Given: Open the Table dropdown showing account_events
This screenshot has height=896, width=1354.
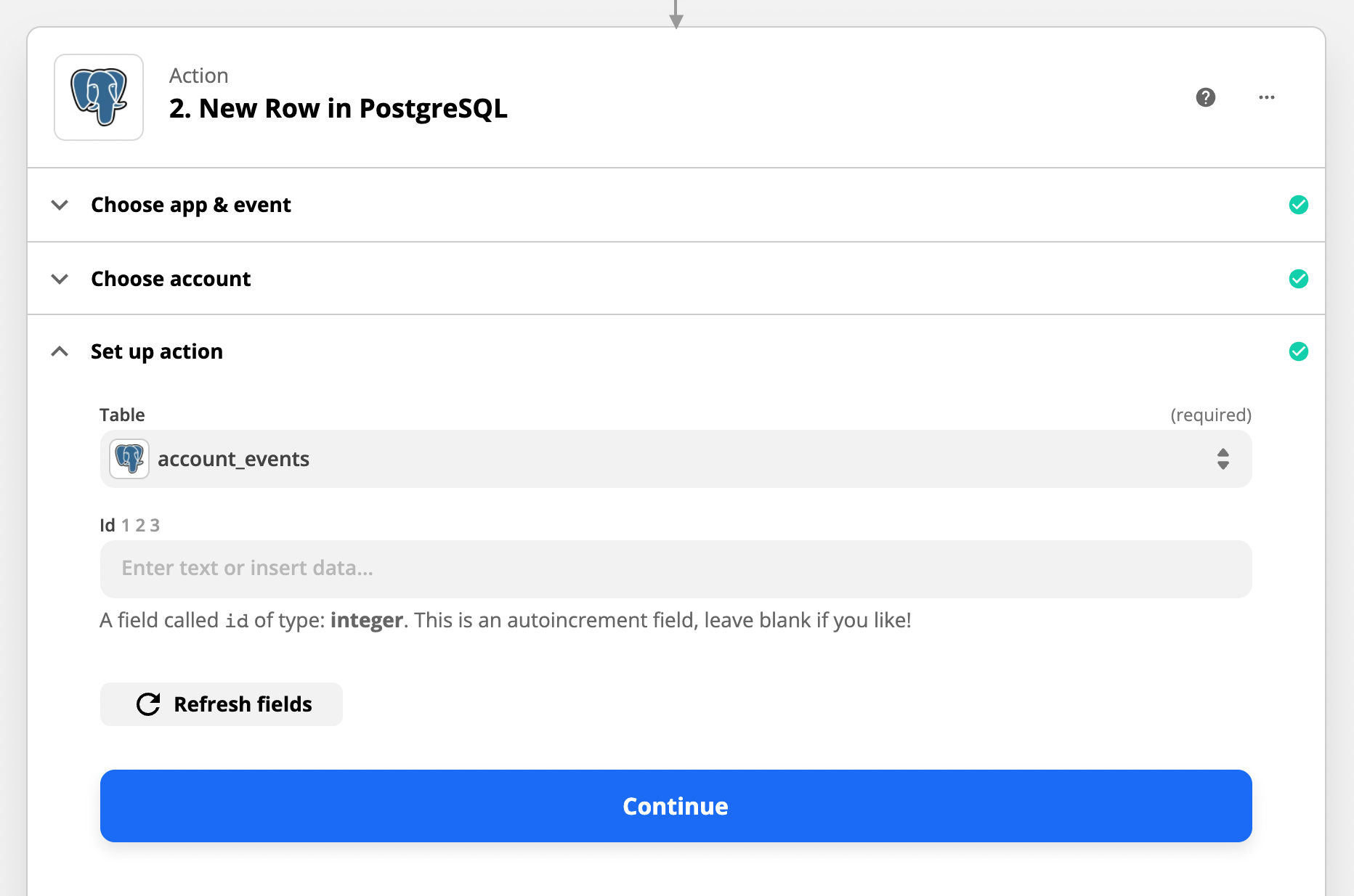Looking at the screenshot, I should click(676, 459).
